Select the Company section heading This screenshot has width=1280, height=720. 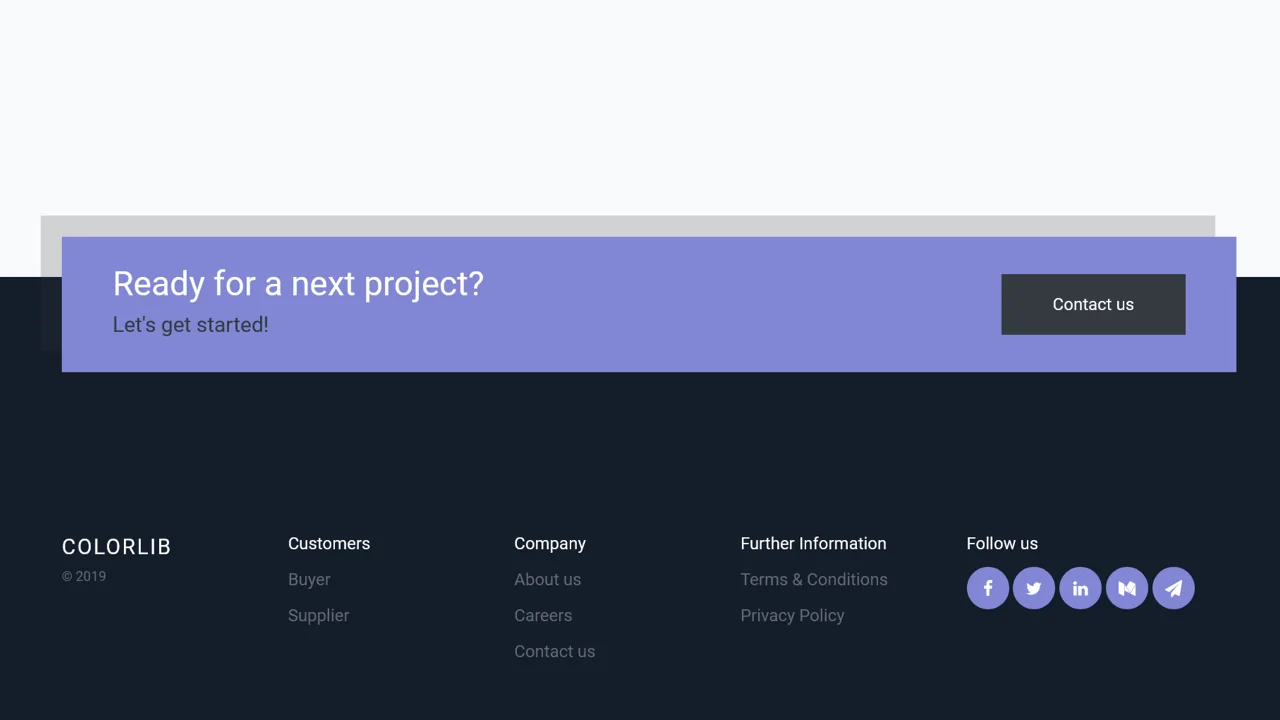point(550,543)
